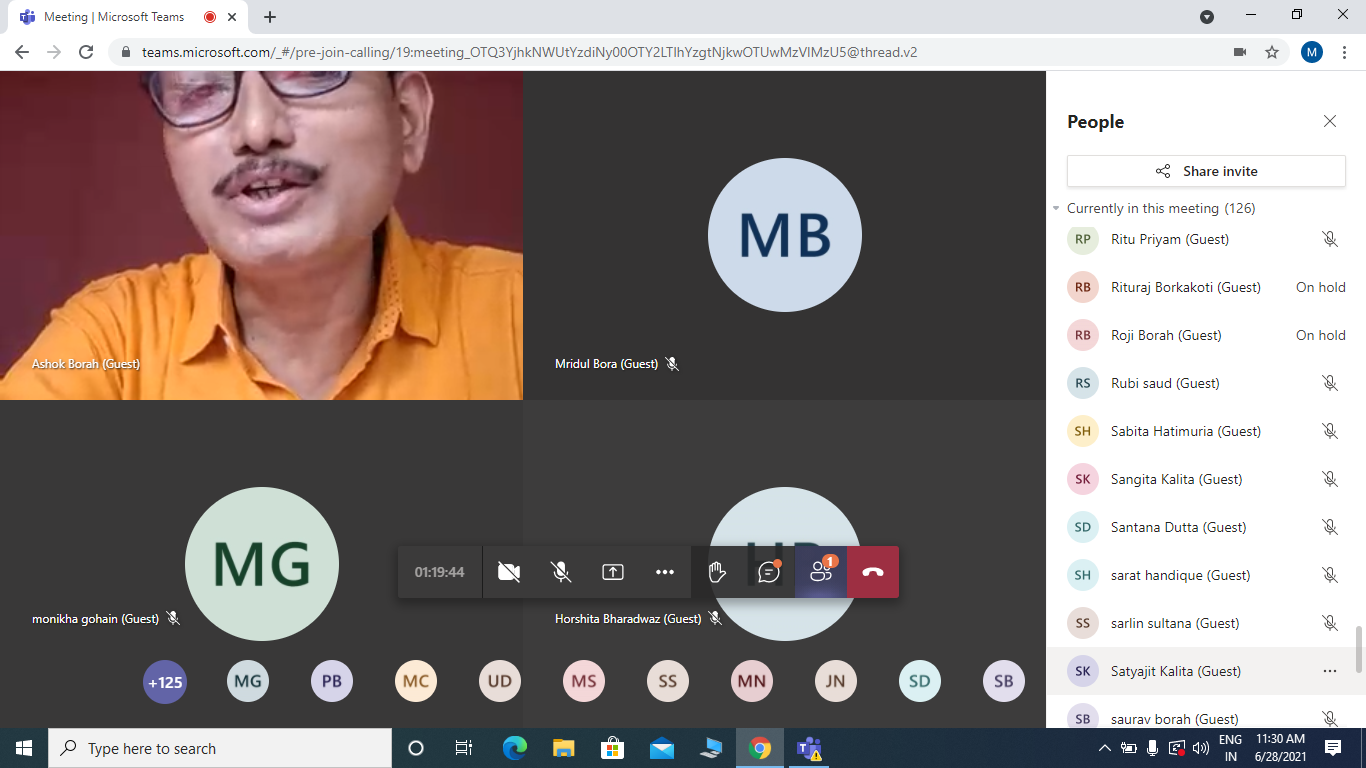
Task: Hang up the call with red button
Action: pos(873,572)
